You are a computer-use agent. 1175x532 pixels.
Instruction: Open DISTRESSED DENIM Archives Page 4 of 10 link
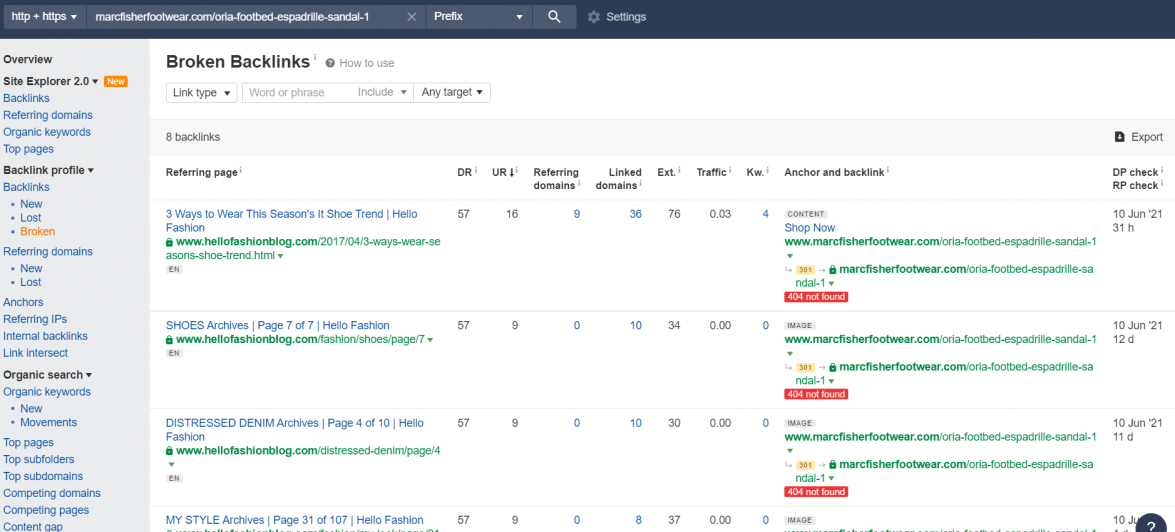294,429
